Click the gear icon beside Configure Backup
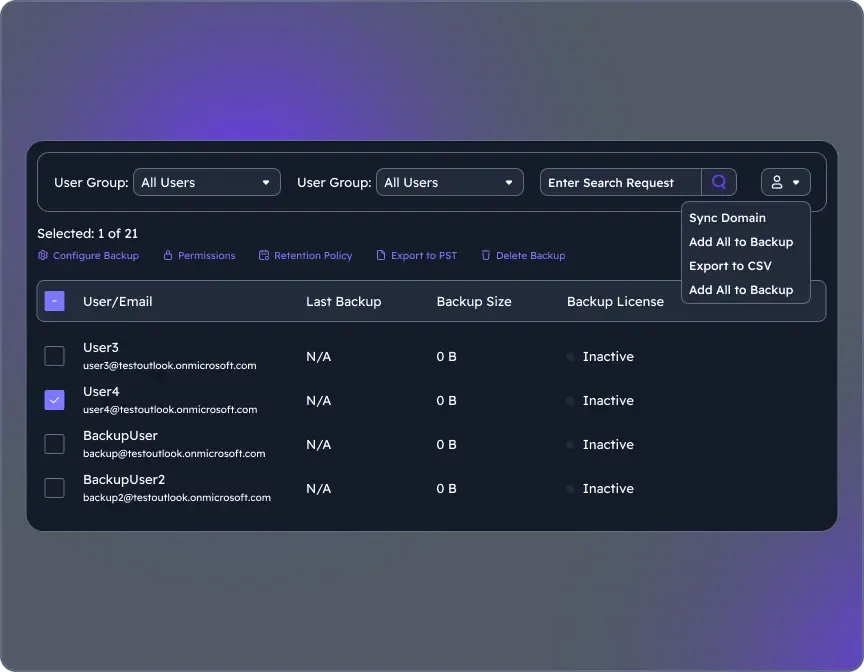 43,256
